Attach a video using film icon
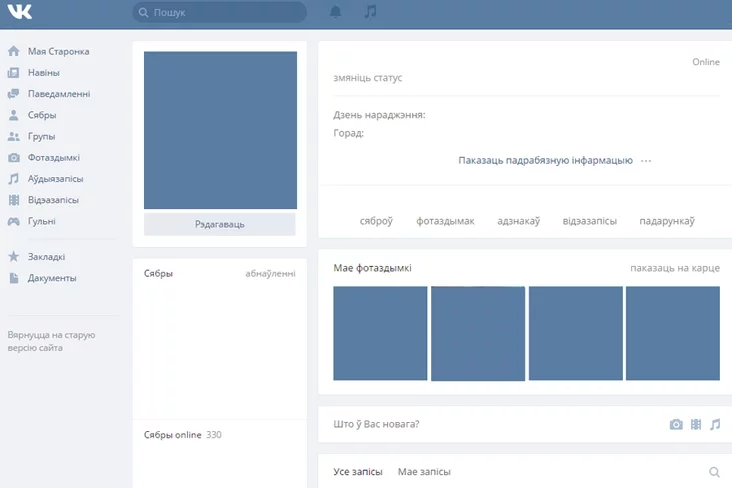 696,424
